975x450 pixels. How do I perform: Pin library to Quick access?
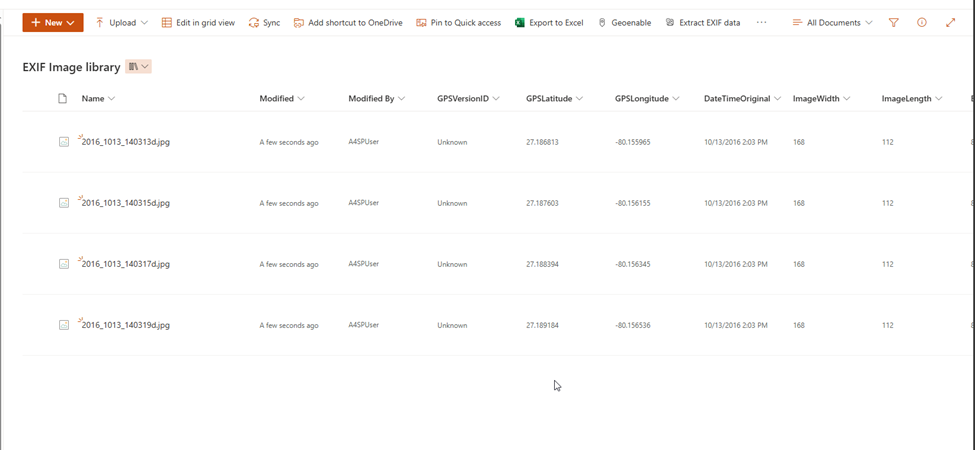pos(458,22)
